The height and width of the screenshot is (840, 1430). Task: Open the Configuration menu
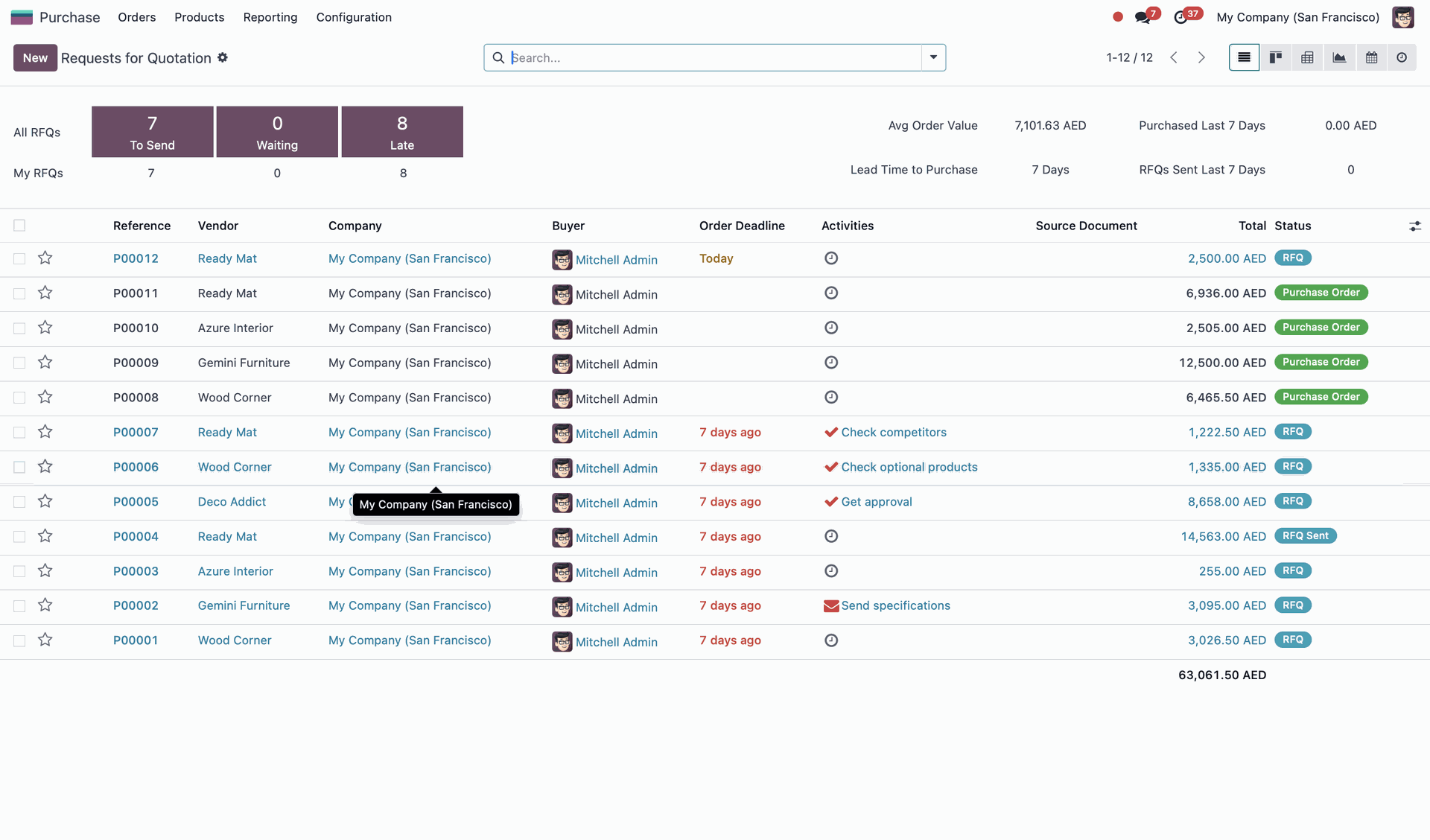354,17
